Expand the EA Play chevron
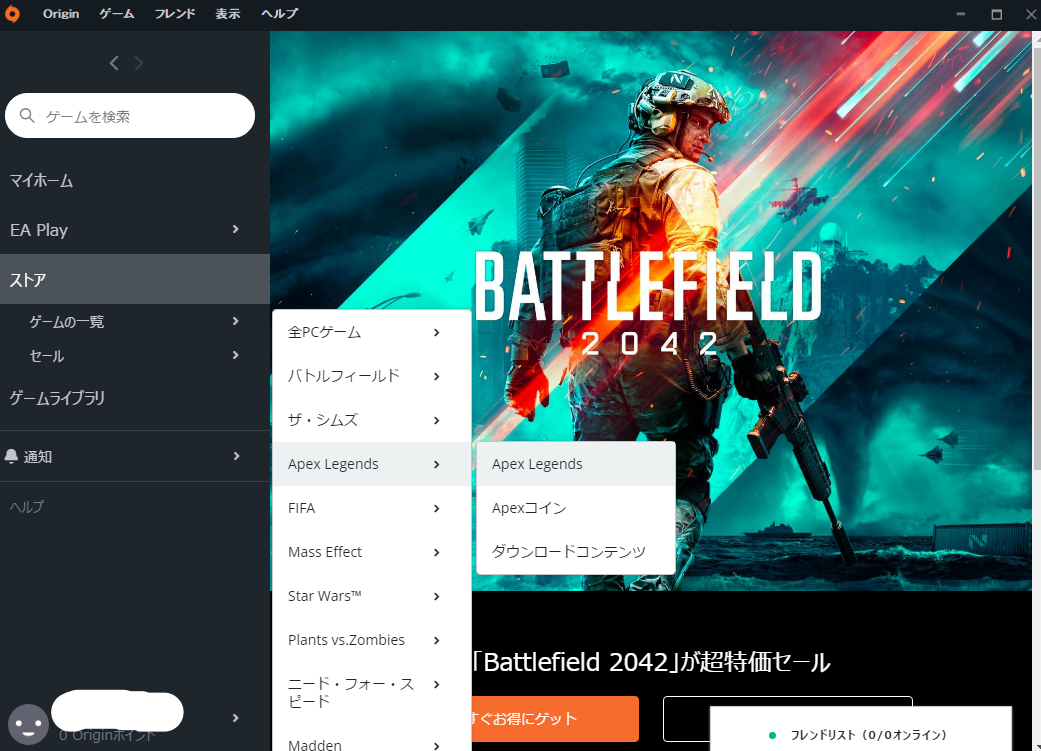Screen dimensions: 1041x751 236,229
